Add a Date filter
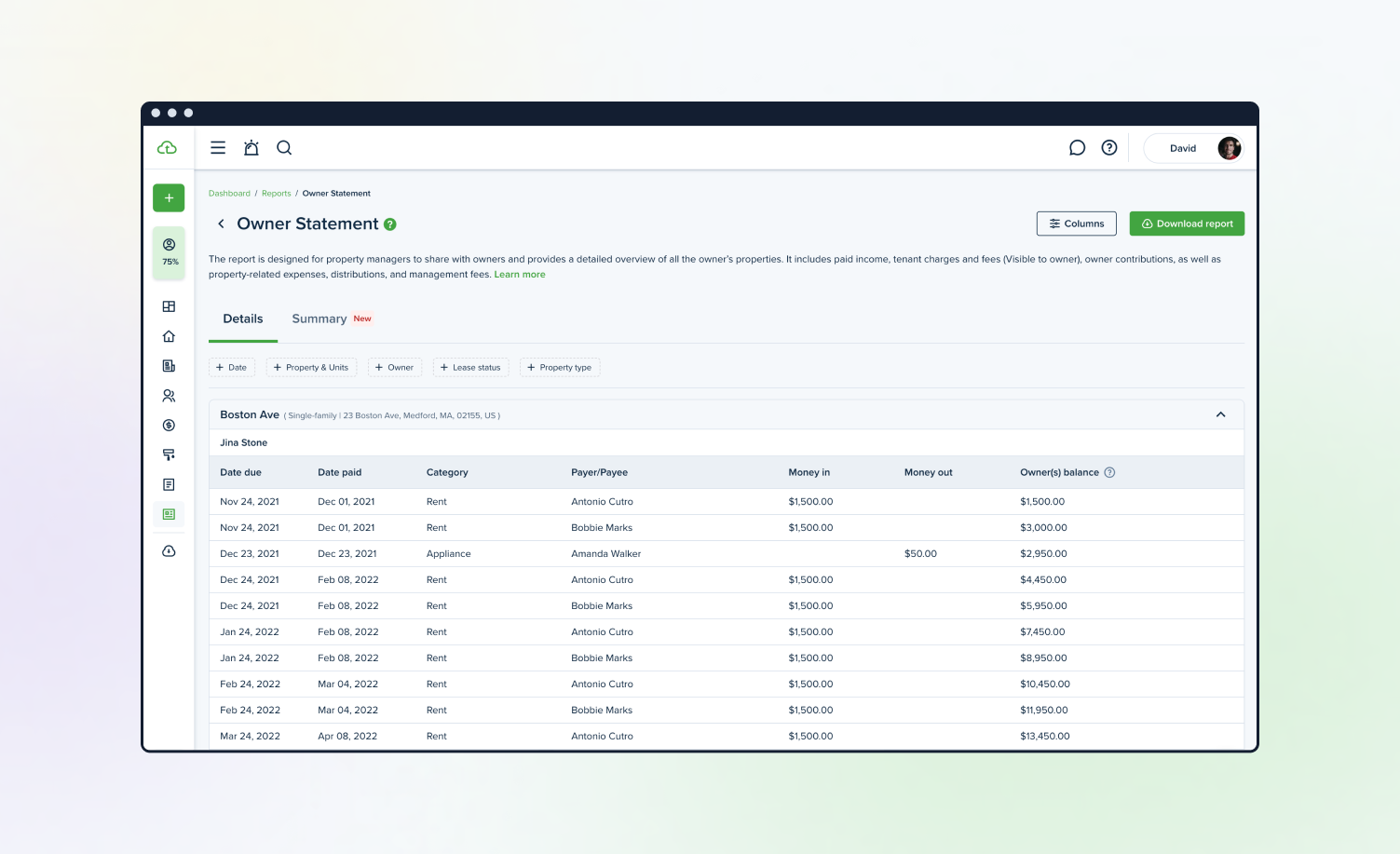Viewport: 1400px width, 854px height. 232,368
